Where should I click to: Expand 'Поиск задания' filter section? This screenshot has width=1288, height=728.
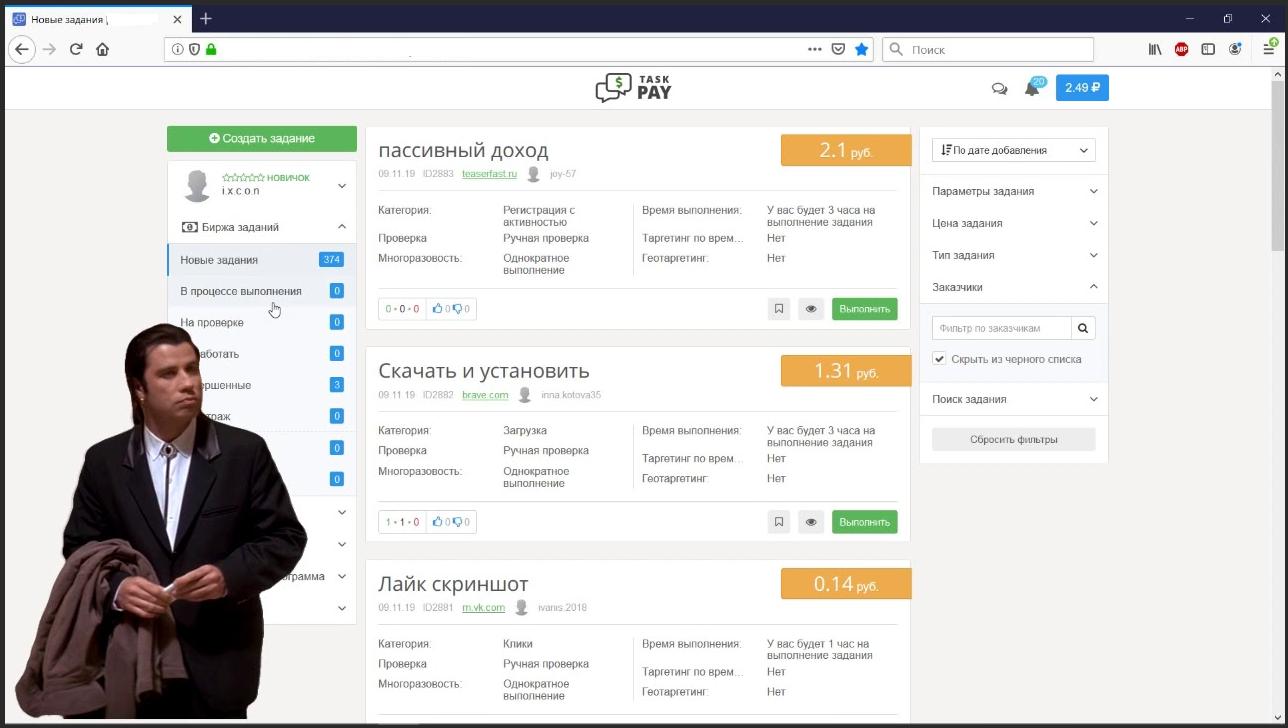[x=1014, y=399]
